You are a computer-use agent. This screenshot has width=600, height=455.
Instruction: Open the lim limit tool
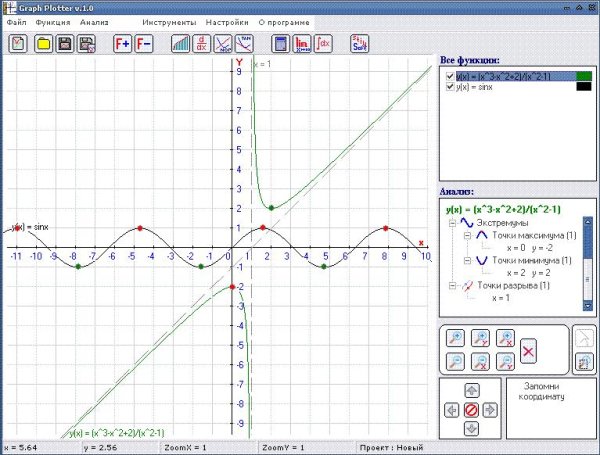pyautogui.click(x=302, y=44)
